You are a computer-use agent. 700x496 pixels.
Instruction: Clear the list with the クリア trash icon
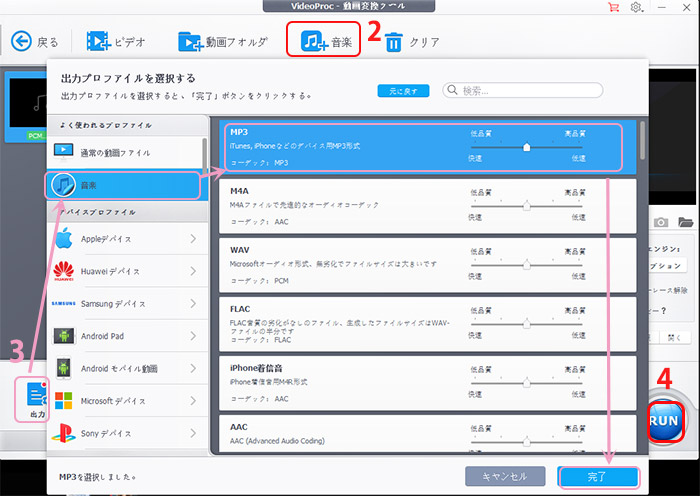(394, 42)
